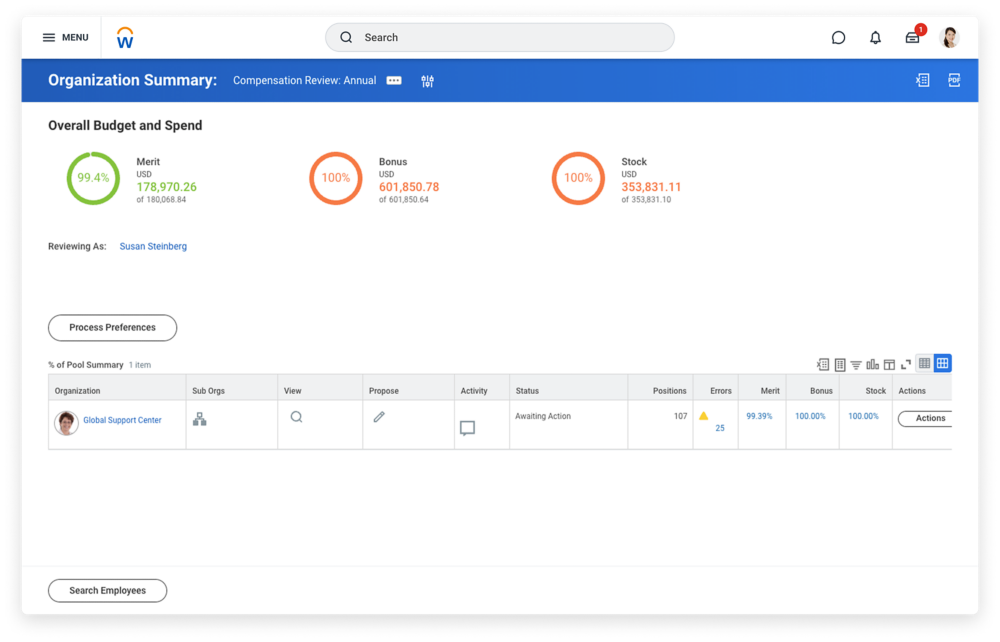Export the page to Excel from header

(x=922, y=80)
